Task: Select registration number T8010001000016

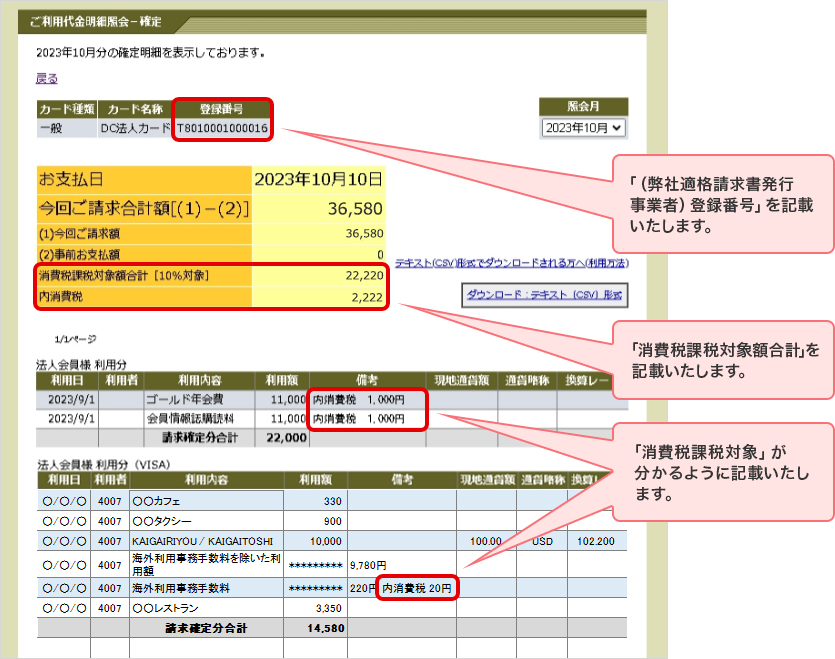Action: [222, 128]
